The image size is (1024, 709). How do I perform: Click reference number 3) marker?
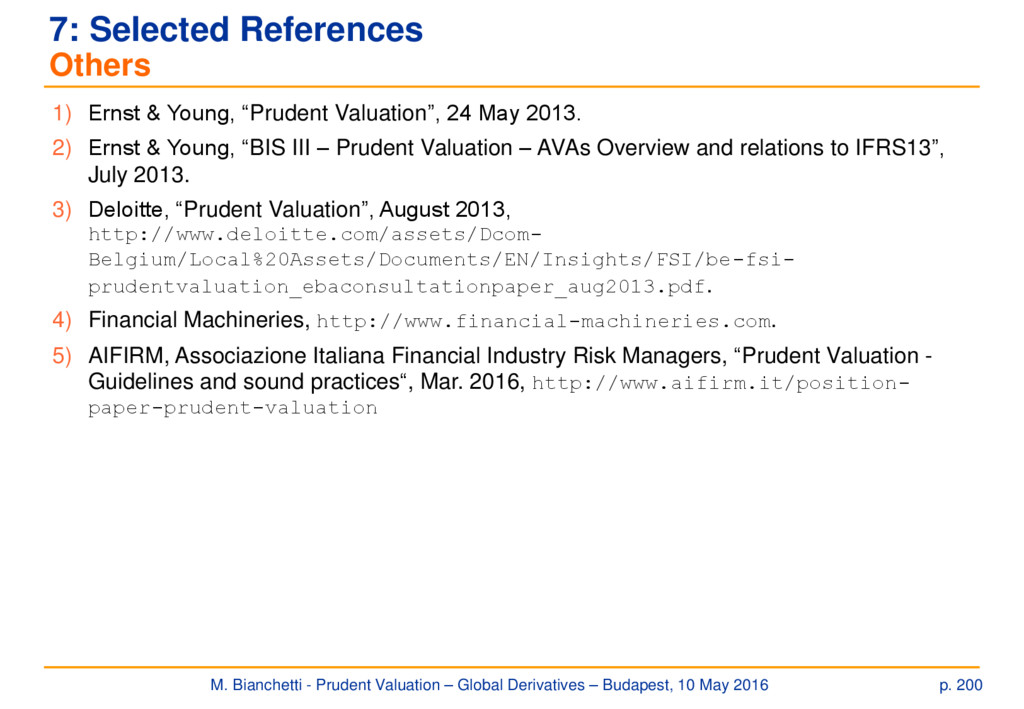[62, 210]
